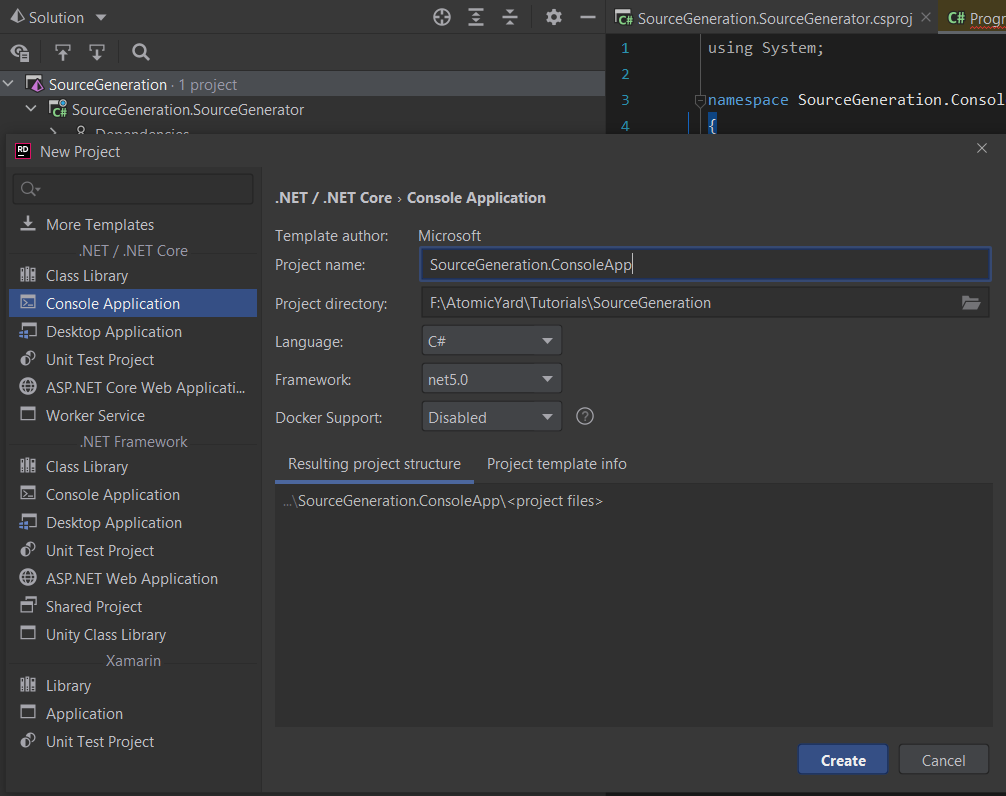1006x796 pixels.
Task: Select .NET Framework Desktop Application template
Action: click(x=133, y=523)
